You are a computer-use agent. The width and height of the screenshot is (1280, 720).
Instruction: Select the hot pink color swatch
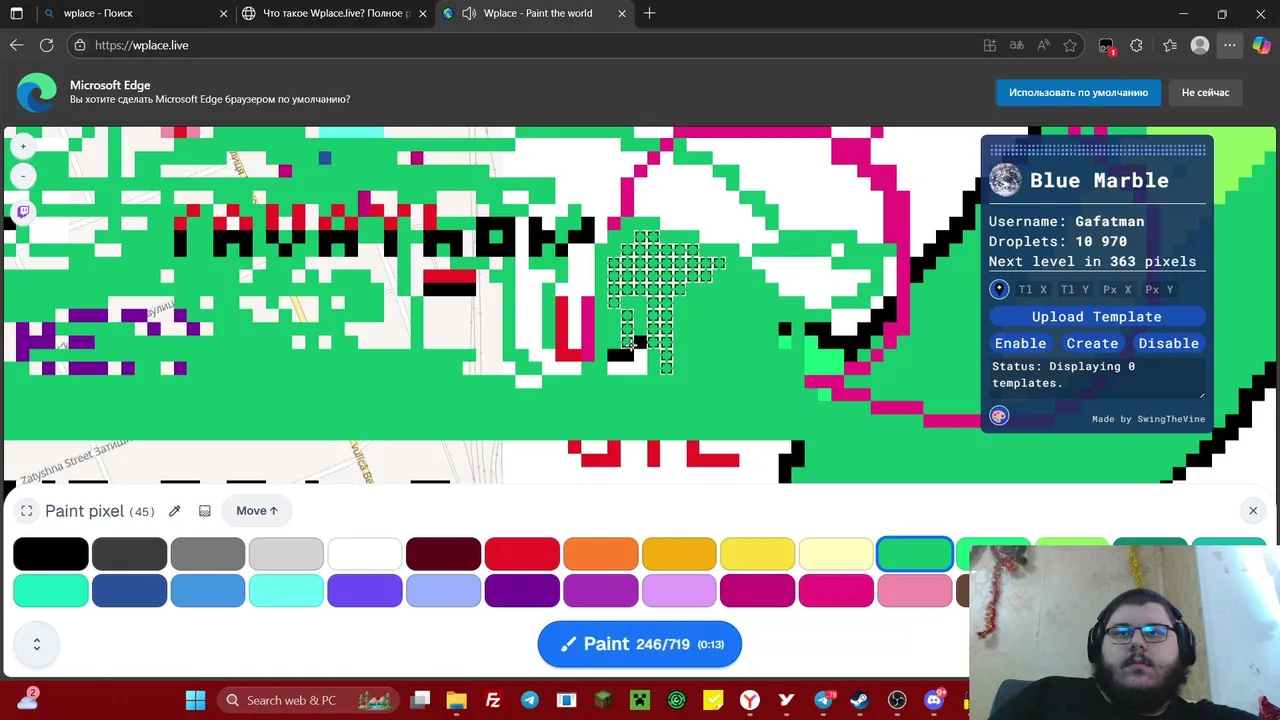836,591
